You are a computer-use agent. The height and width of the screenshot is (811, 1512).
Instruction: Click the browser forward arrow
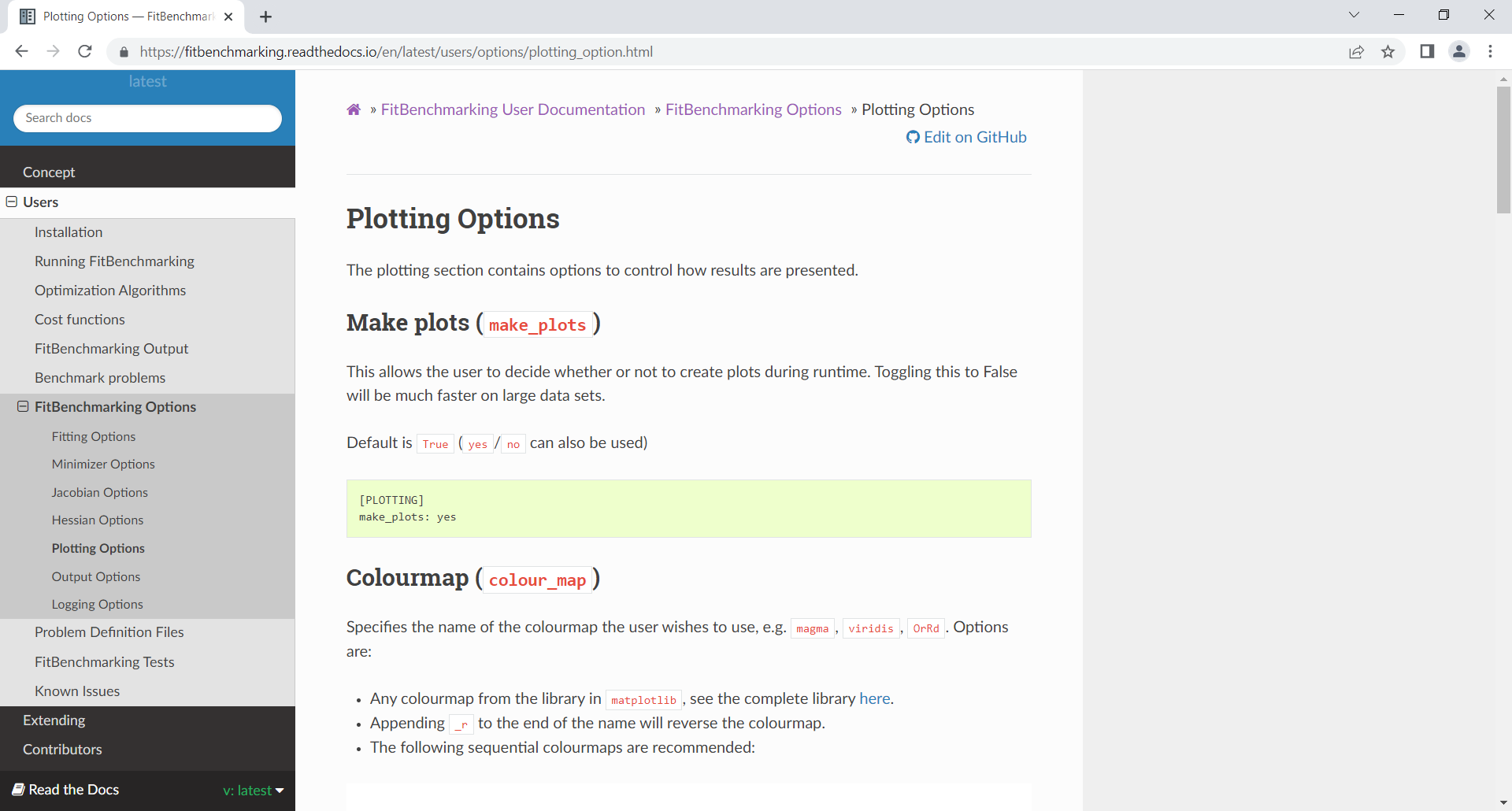53,51
